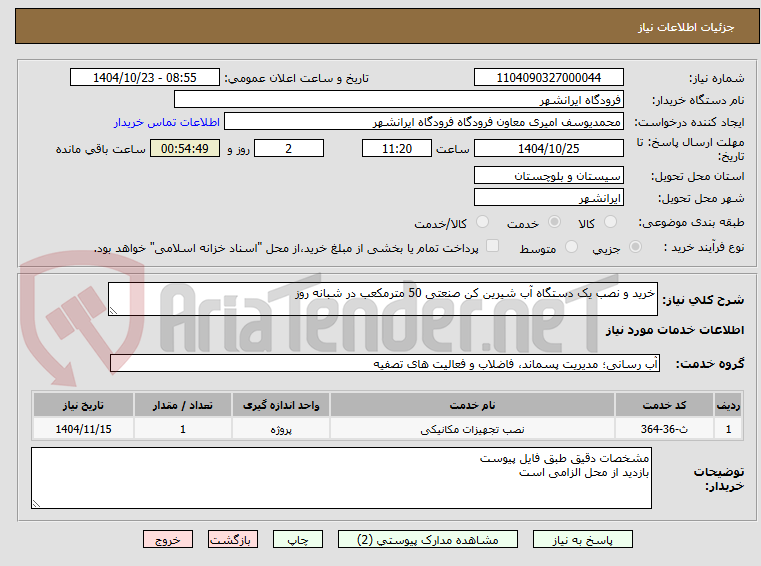The height and width of the screenshot is (566, 761).
Task: Click the request creator field محمدیوسف امیری
Action: pos(424,122)
